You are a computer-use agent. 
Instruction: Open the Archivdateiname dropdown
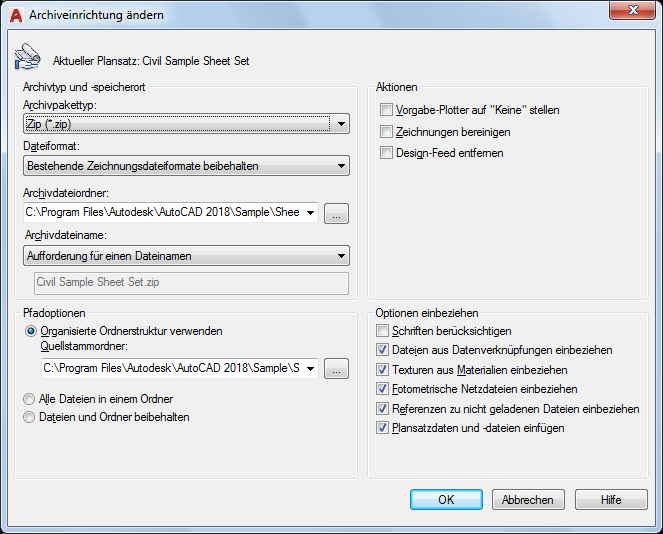point(186,256)
